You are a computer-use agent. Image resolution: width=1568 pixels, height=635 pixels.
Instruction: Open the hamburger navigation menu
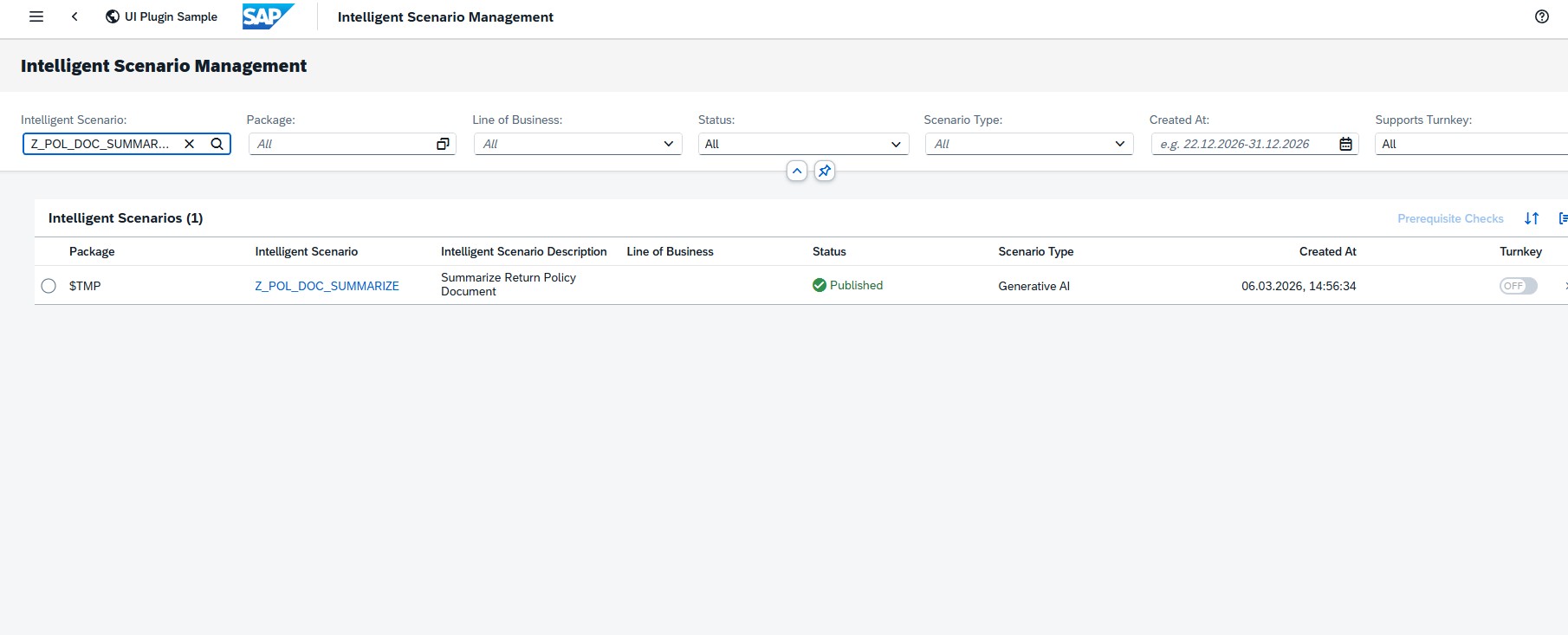tap(36, 16)
